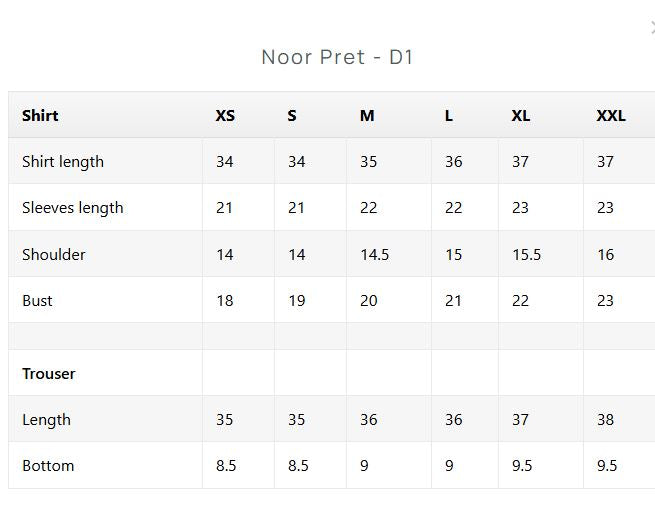Click the Shoulder row label

pos(53,255)
